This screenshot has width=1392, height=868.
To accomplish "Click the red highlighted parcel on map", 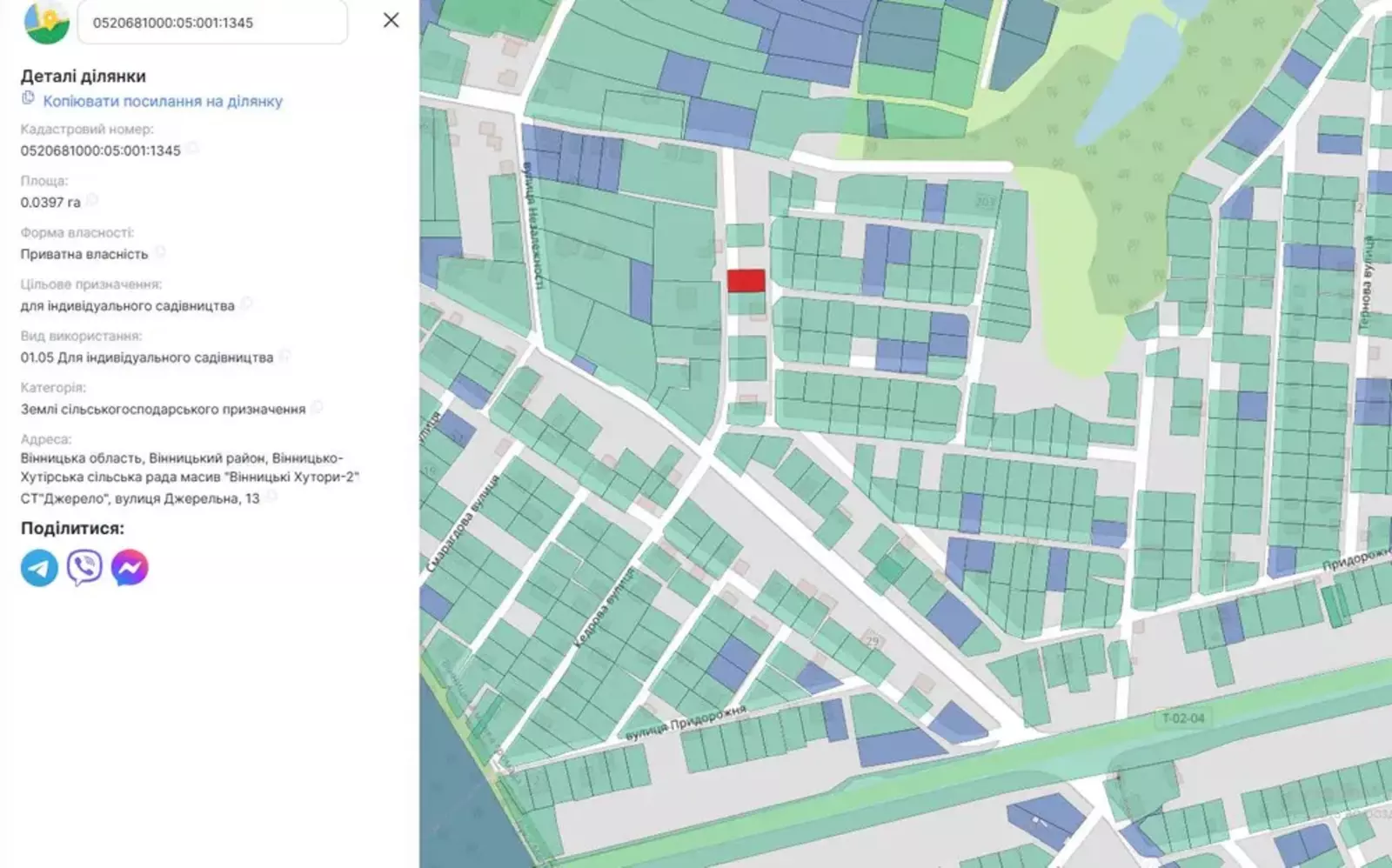I will pos(746,281).
